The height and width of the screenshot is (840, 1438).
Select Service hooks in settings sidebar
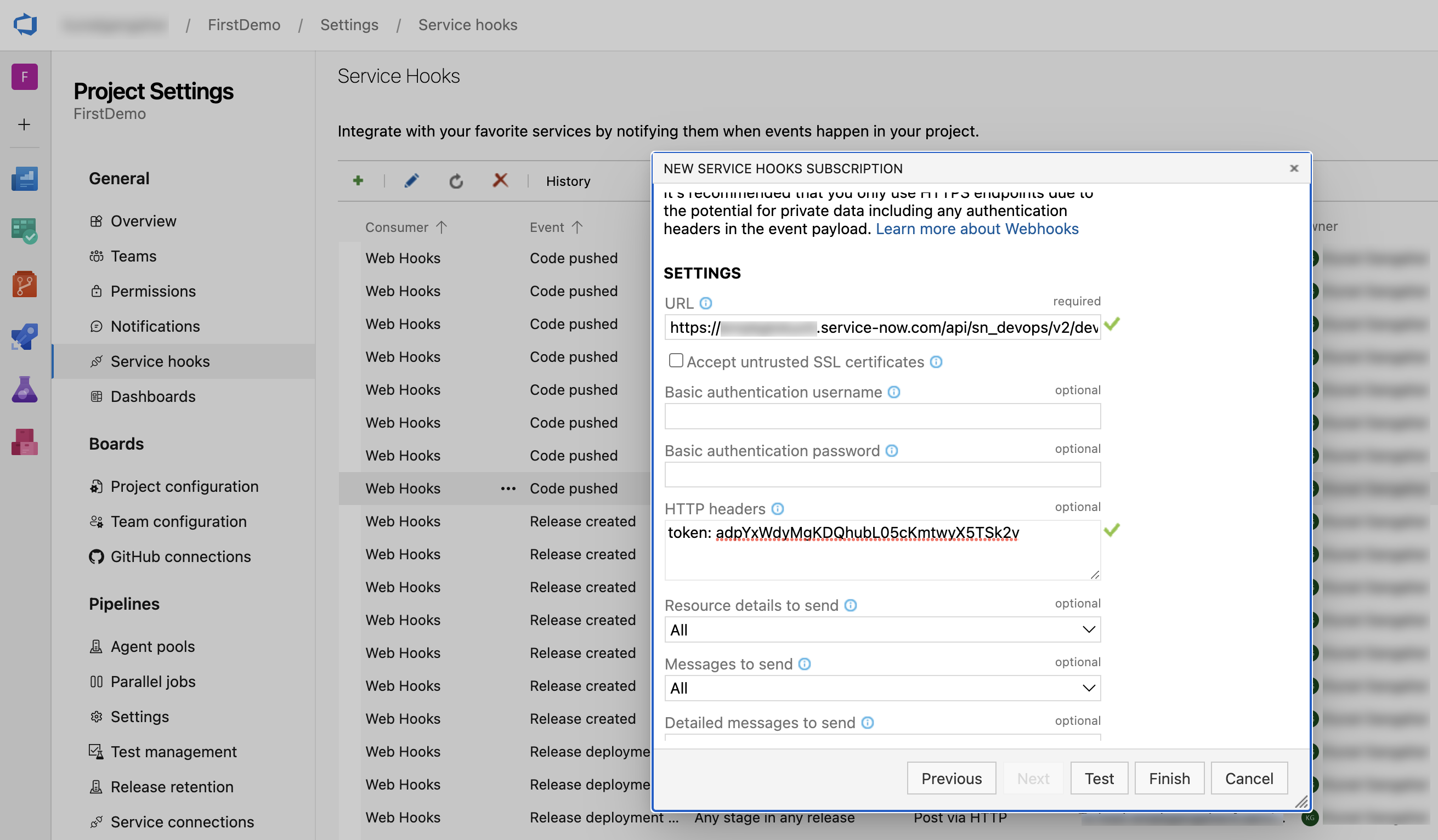(183, 361)
